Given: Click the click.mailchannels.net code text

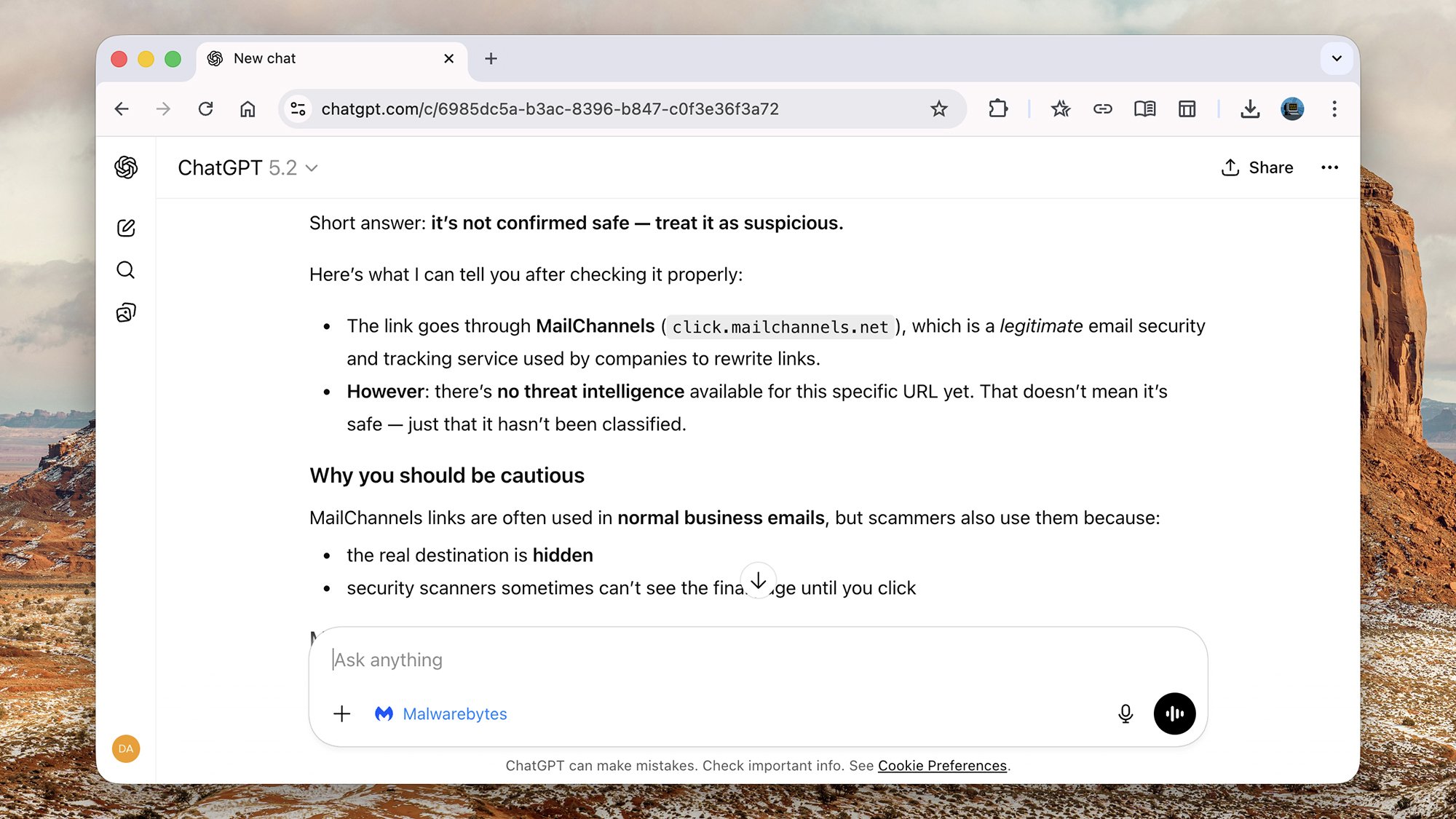Looking at the screenshot, I should point(780,327).
